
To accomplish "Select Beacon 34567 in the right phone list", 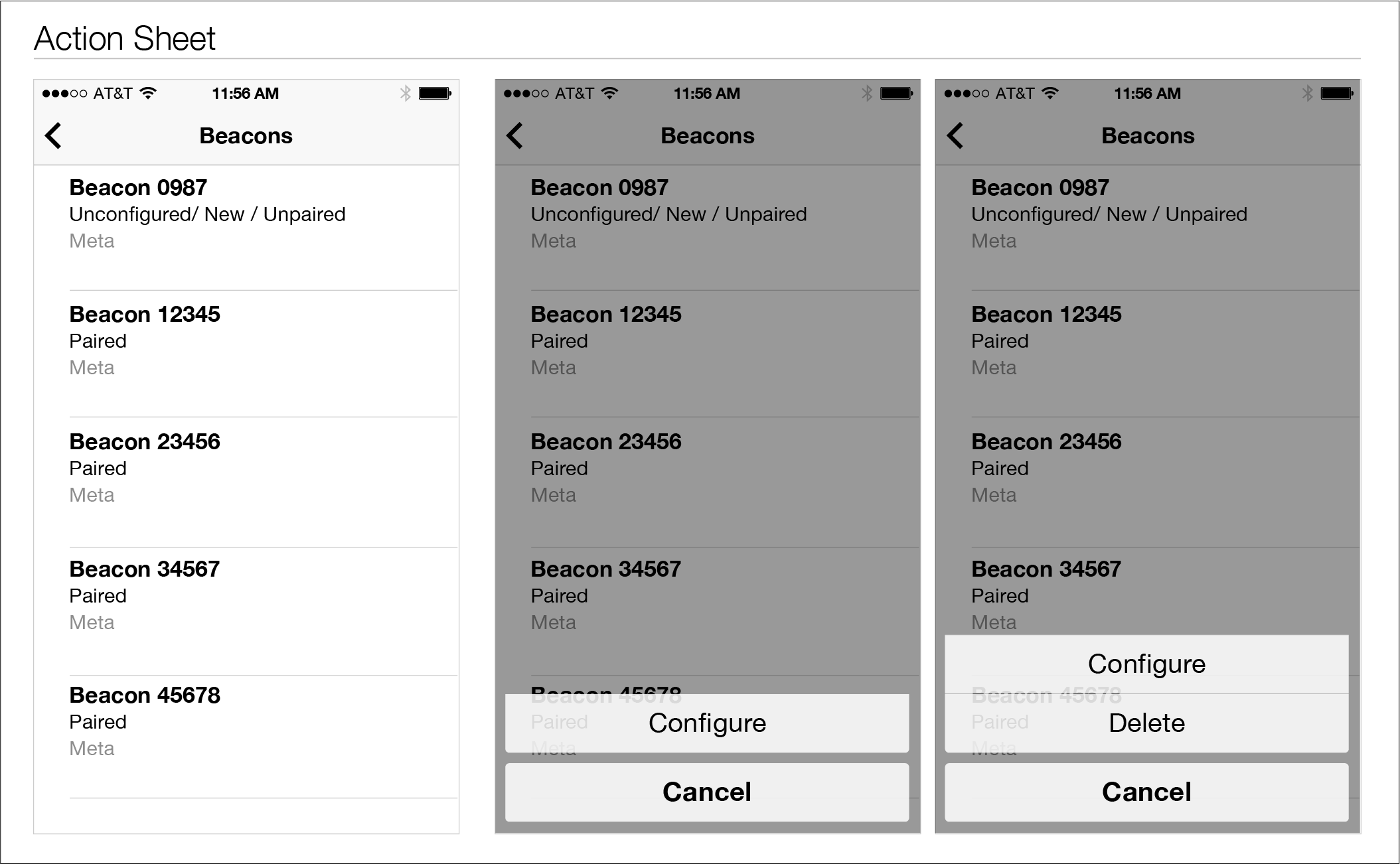I will click(x=1148, y=591).
